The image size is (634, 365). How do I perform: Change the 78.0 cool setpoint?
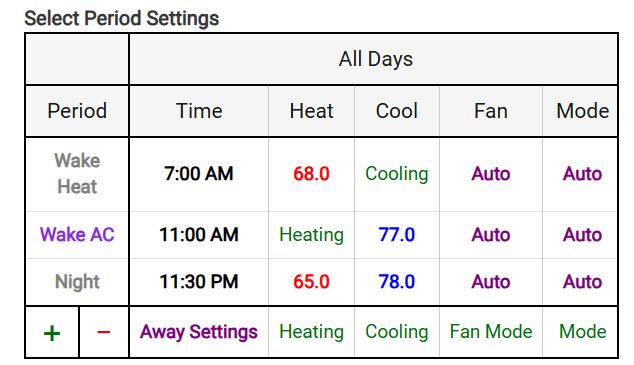[397, 282]
